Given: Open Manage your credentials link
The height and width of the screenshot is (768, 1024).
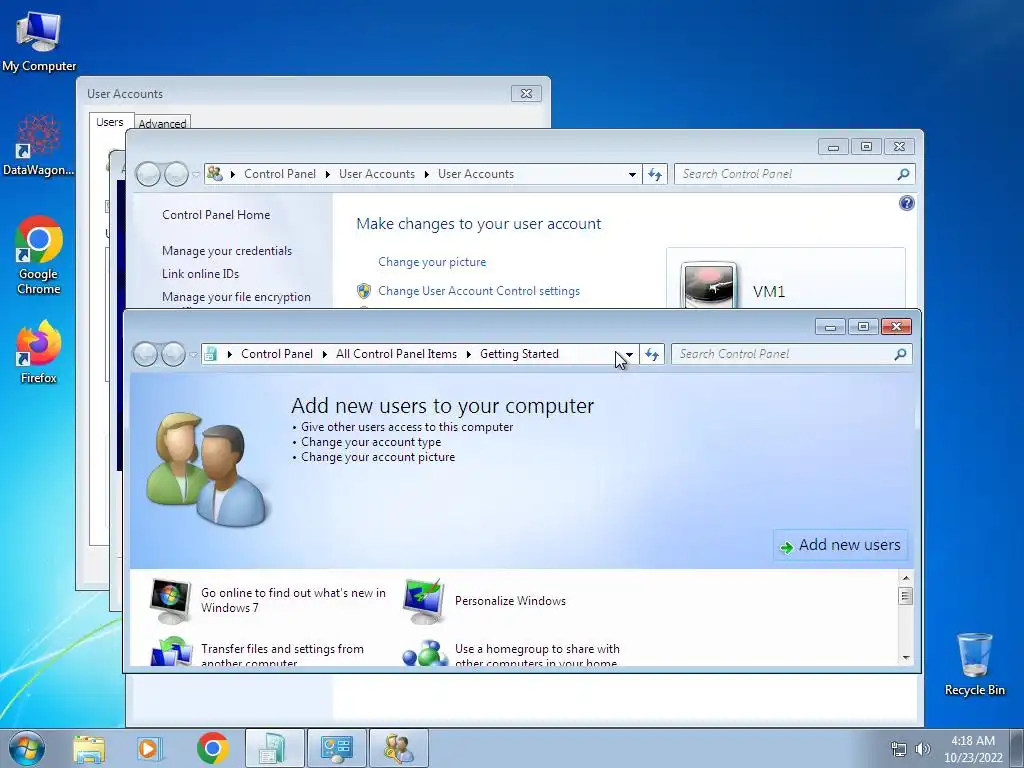Looking at the screenshot, I should [227, 251].
